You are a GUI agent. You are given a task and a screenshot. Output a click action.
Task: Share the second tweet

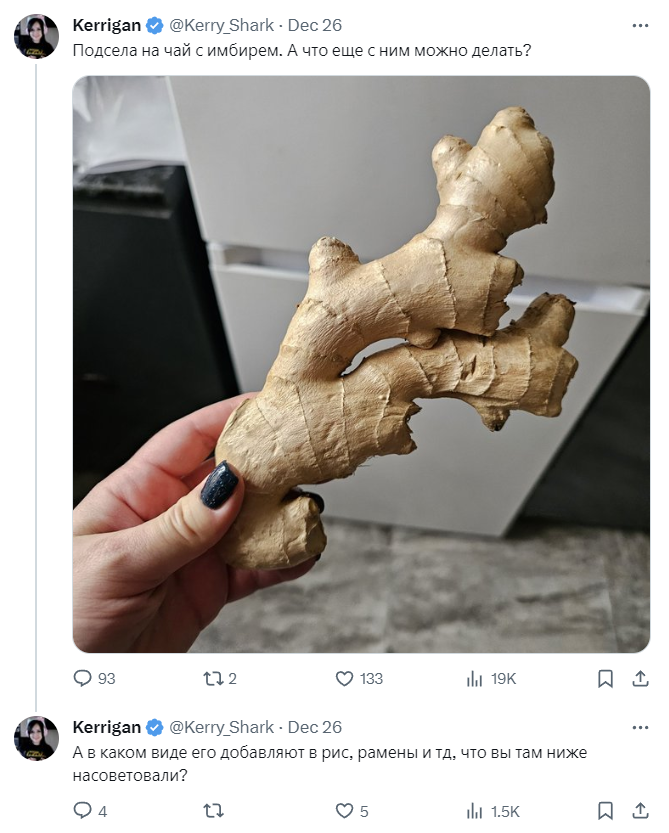[640, 811]
